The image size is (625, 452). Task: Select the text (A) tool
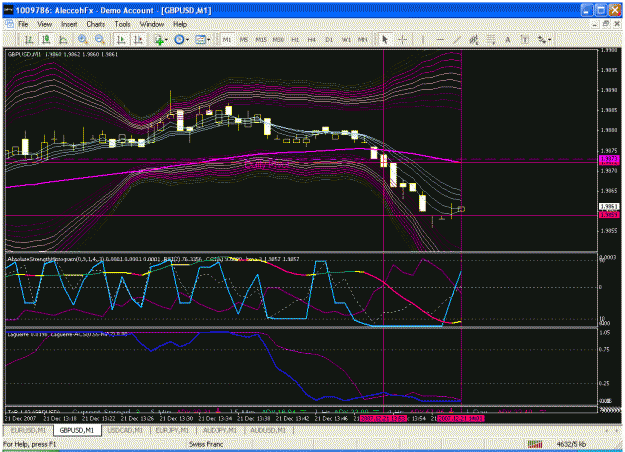[x=508, y=39]
